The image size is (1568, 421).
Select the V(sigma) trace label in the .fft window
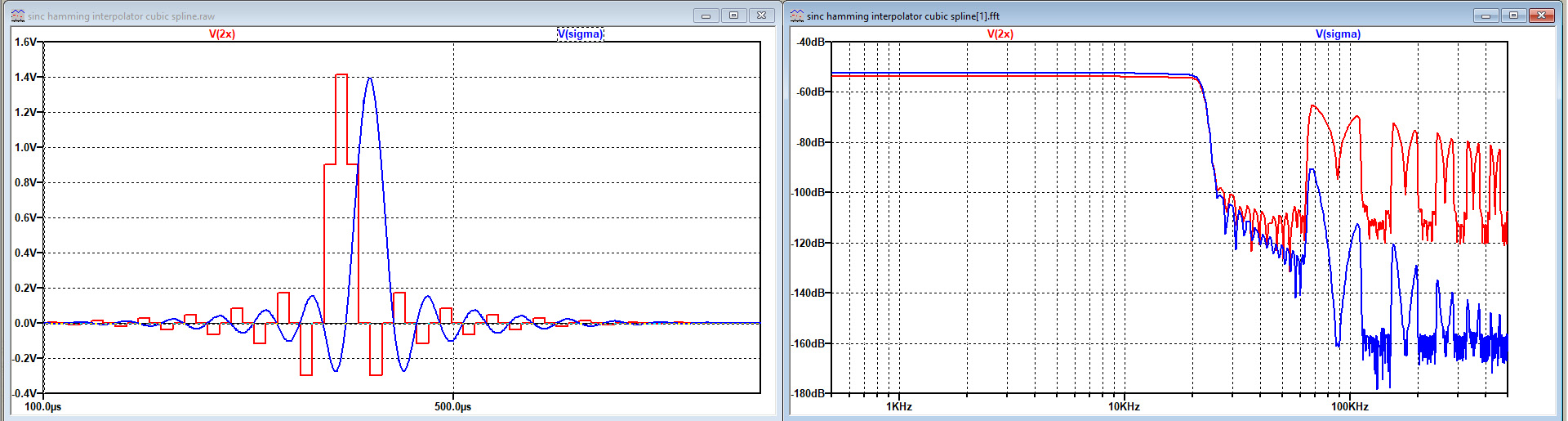[1339, 34]
